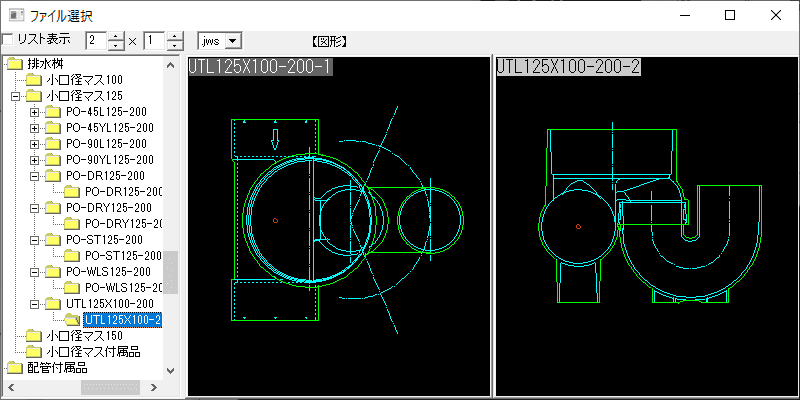Increase the column count spinner showing 2

click(117, 36)
